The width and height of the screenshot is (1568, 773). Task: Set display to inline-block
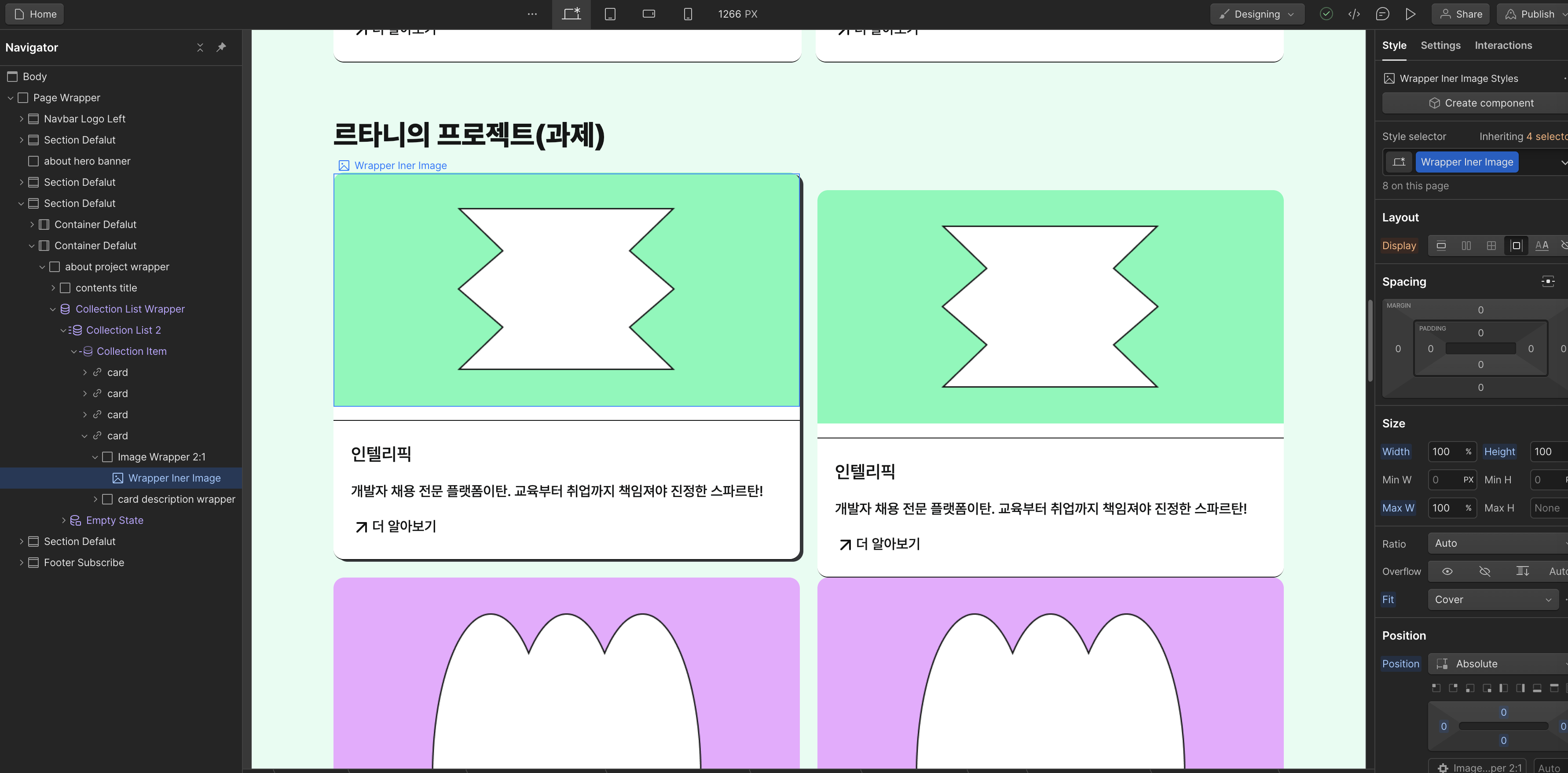click(x=1516, y=246)
